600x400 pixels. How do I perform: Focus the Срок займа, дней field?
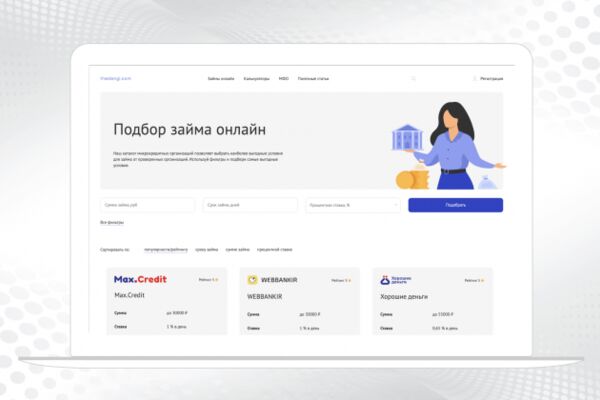point(250,205)
